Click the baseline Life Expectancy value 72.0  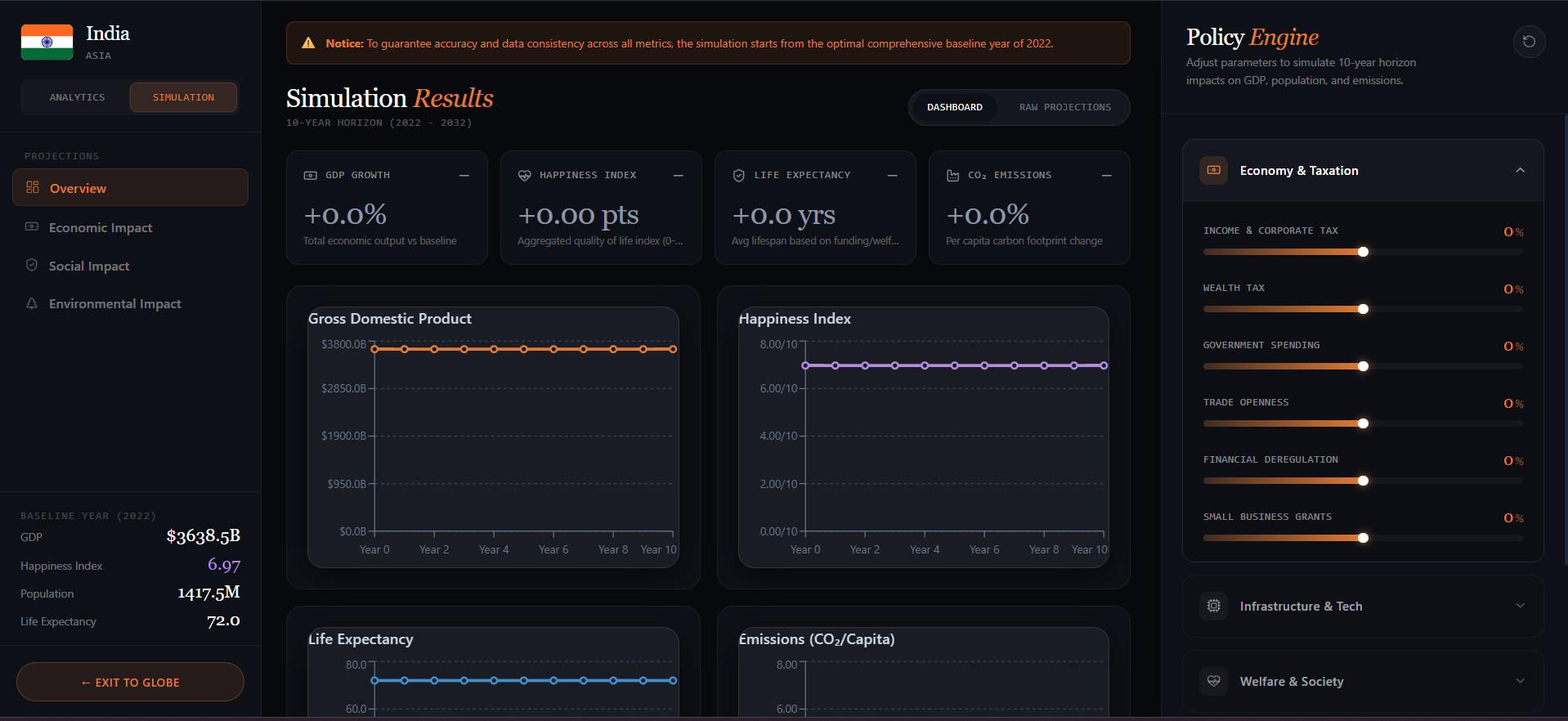(223, 620)
